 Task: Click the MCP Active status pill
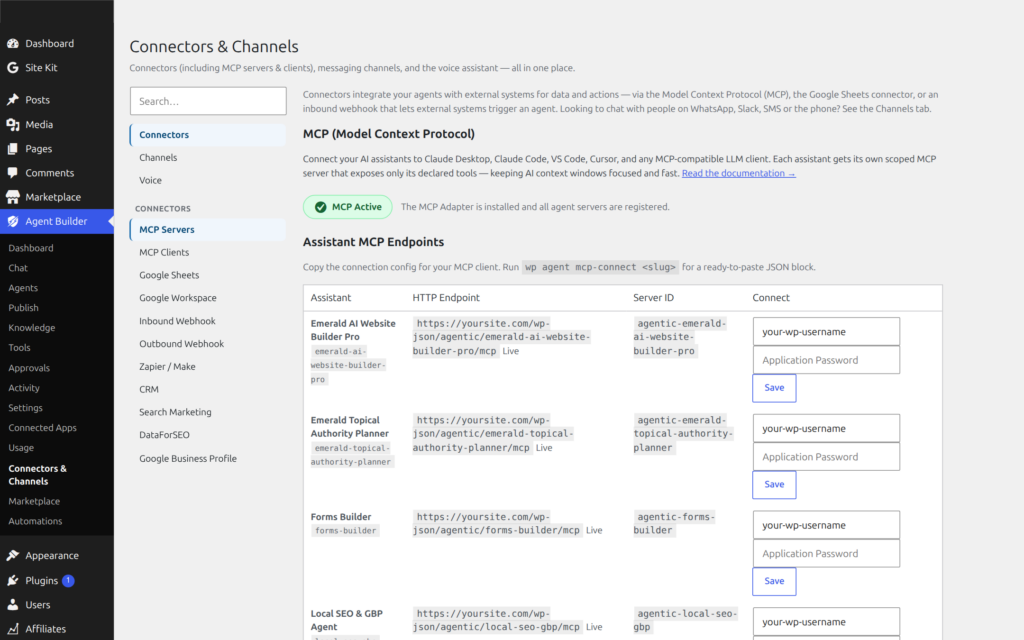coord(347,207)
